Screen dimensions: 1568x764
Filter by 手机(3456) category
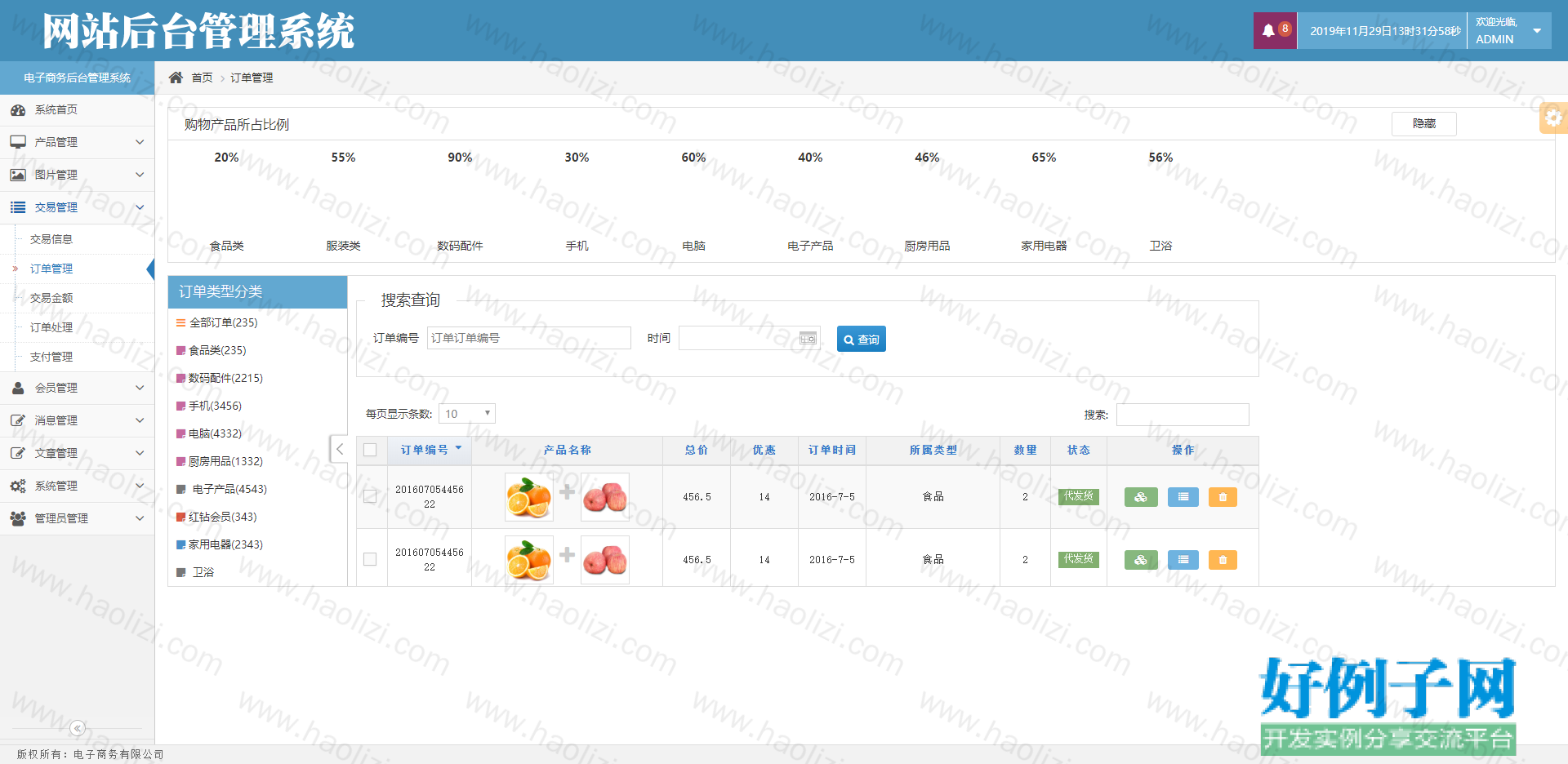215,406
